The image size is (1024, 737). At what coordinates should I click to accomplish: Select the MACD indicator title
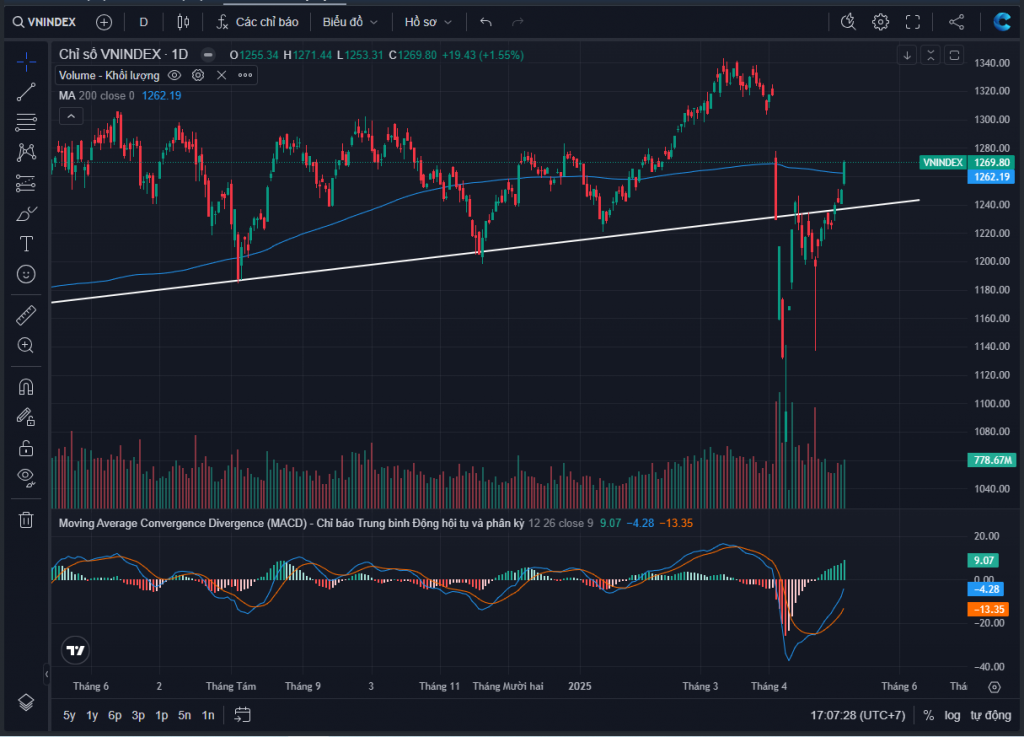click(x=291, y=524)
